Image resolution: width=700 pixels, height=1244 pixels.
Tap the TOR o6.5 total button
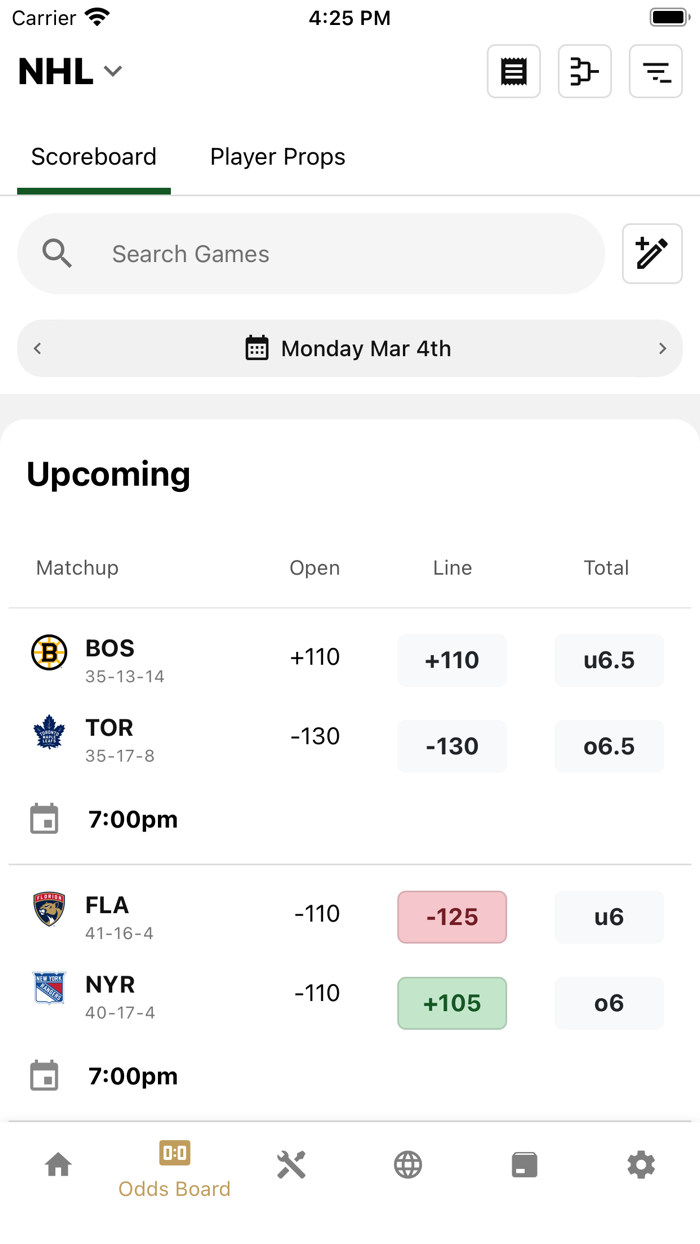pos(609,746)
